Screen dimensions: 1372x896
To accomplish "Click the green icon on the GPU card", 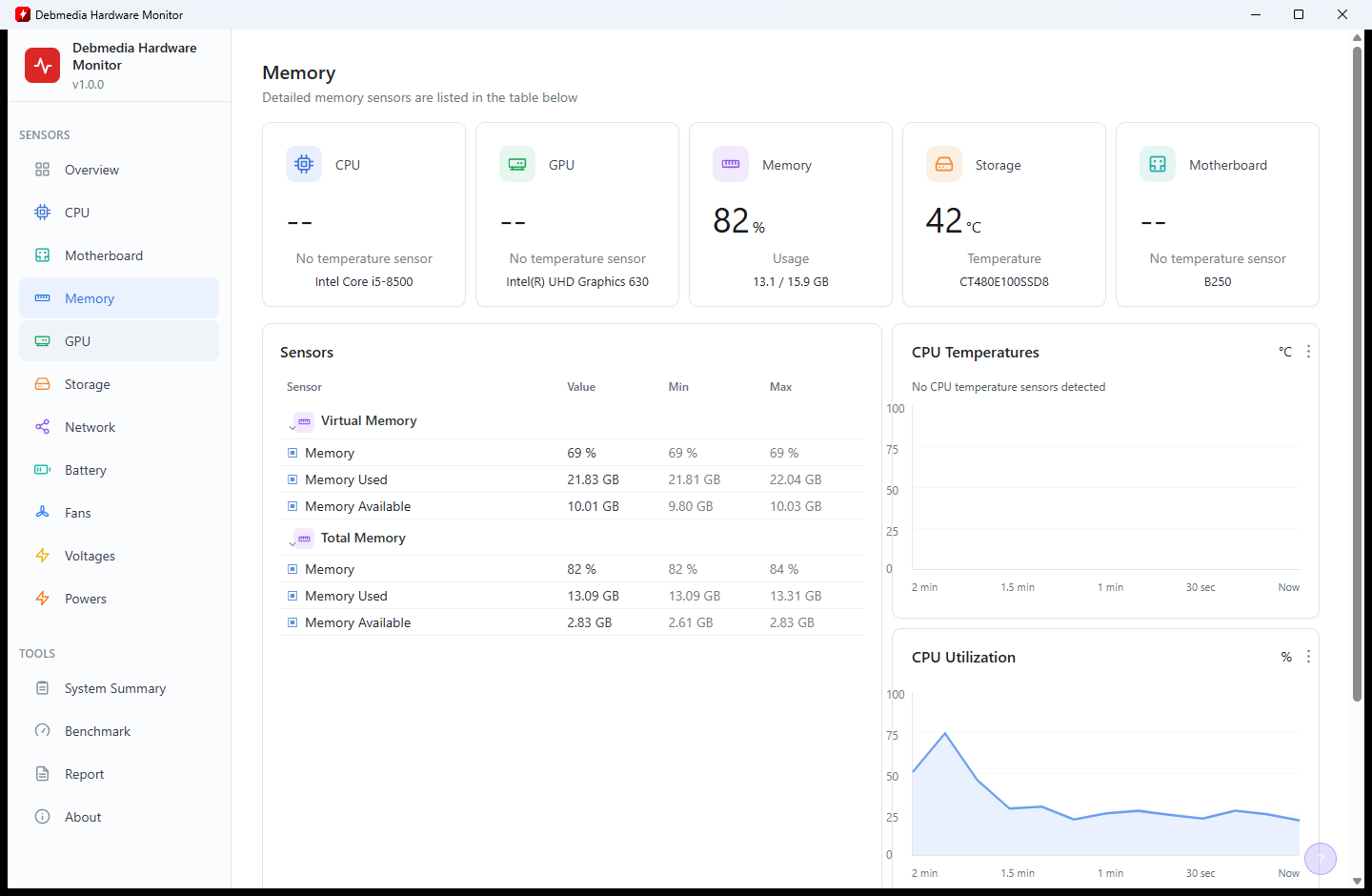I will (x=517, y=164).
